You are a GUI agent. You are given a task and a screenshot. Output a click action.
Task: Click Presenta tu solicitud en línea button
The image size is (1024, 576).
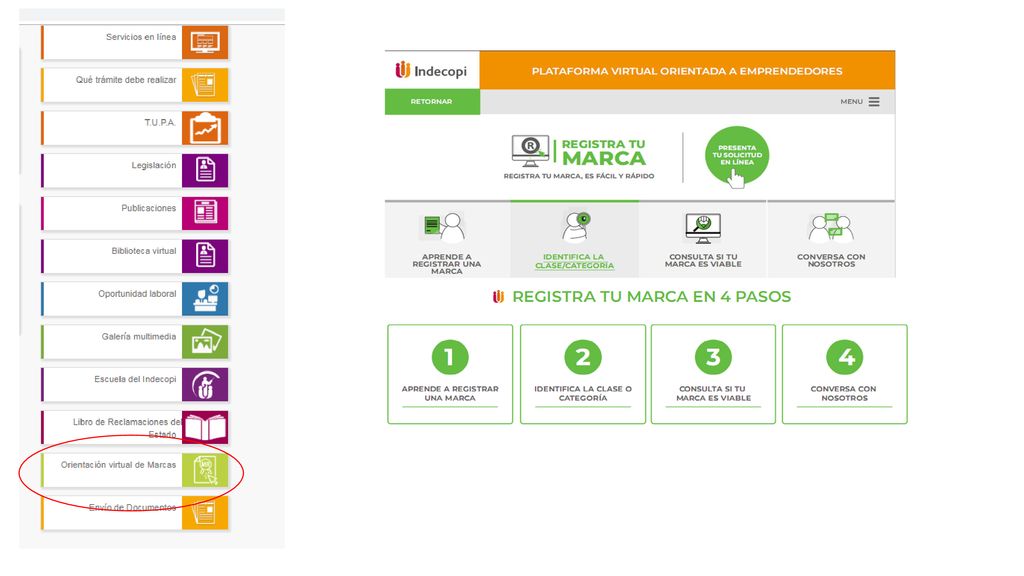[x=737, y=157]
